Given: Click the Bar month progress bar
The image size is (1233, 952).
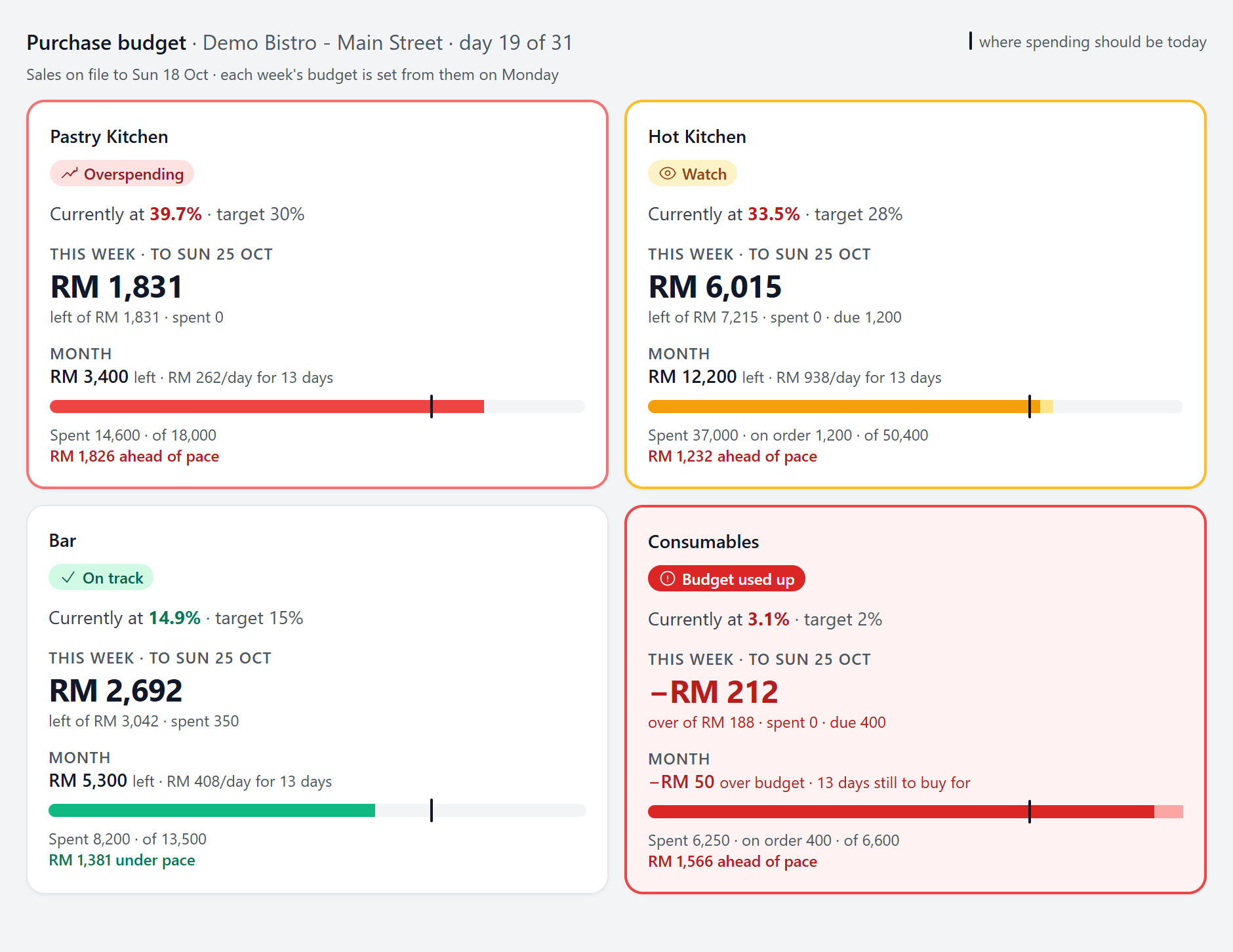Looking at the screenshot, I should pyautogui.click(x=317, y=810).
